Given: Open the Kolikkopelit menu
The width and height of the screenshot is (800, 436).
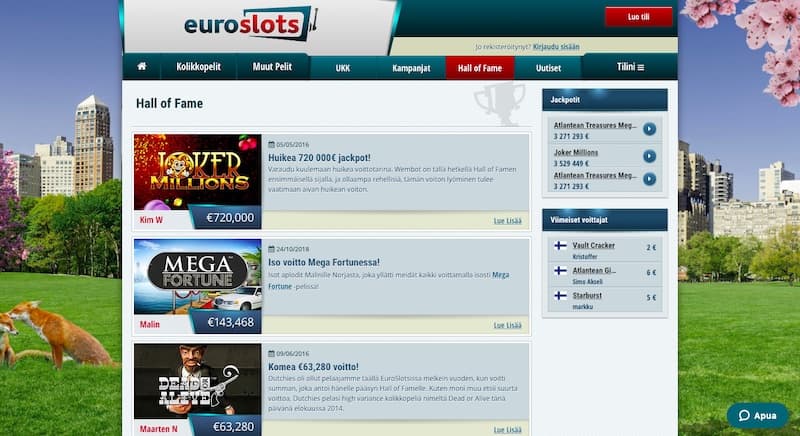Looking at the screenshot, I should point(198,67).
